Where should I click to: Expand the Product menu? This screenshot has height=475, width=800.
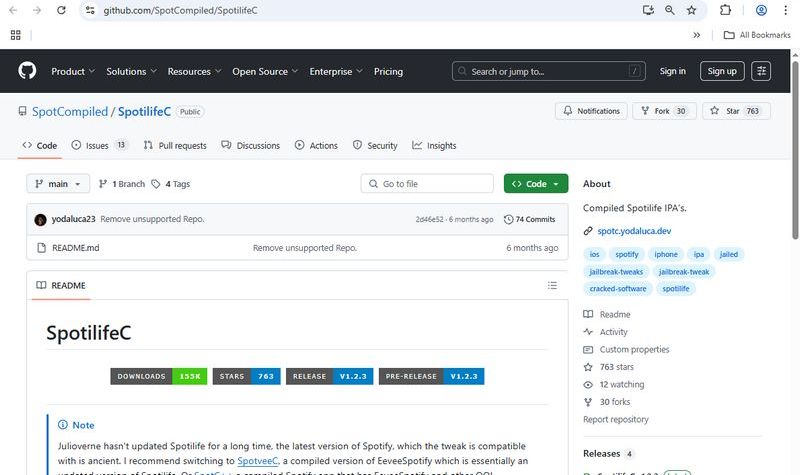[73, 71]
